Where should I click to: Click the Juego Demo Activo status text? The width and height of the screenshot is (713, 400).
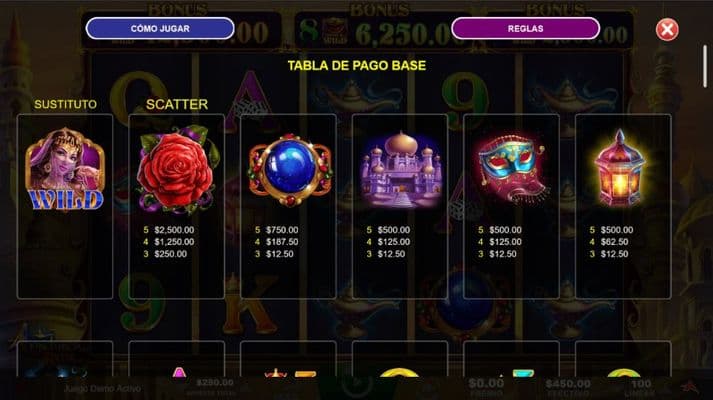coord(102,389)
